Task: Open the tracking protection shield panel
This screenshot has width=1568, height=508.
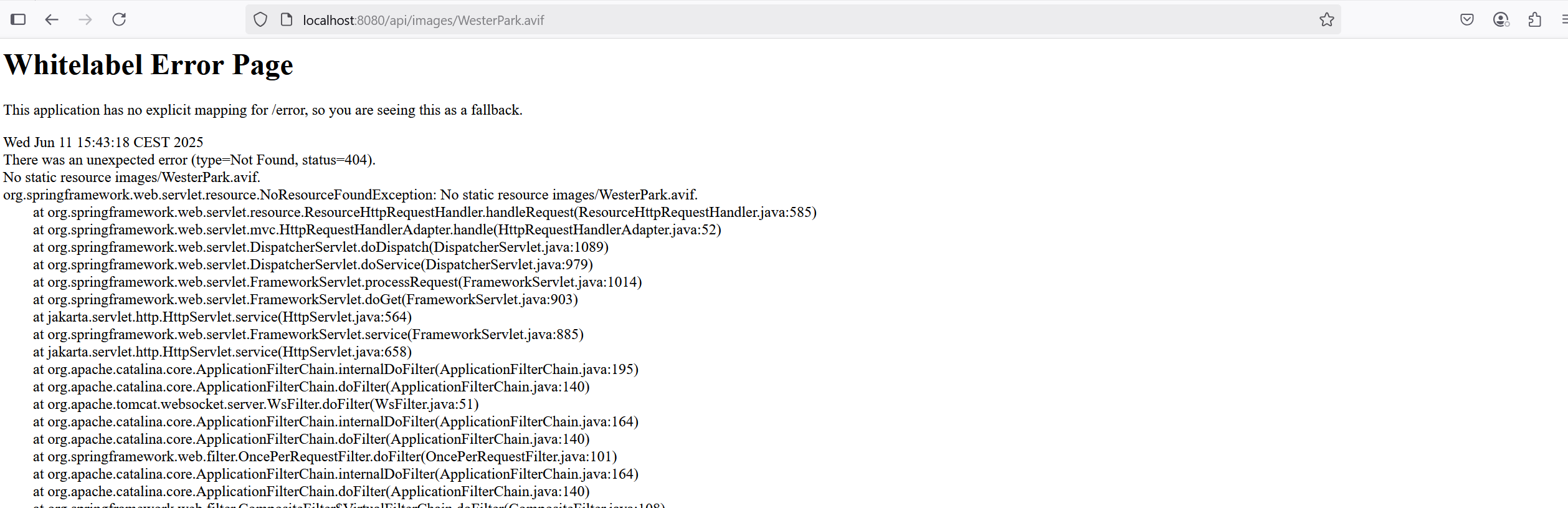Action: [x=260, y=20]
